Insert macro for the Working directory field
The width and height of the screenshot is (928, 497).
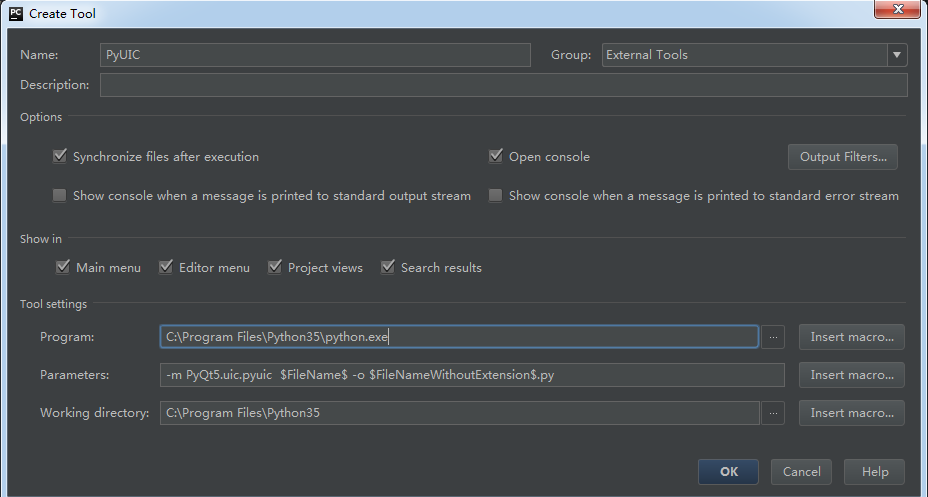pyautogui.click(x=851, y=413)
